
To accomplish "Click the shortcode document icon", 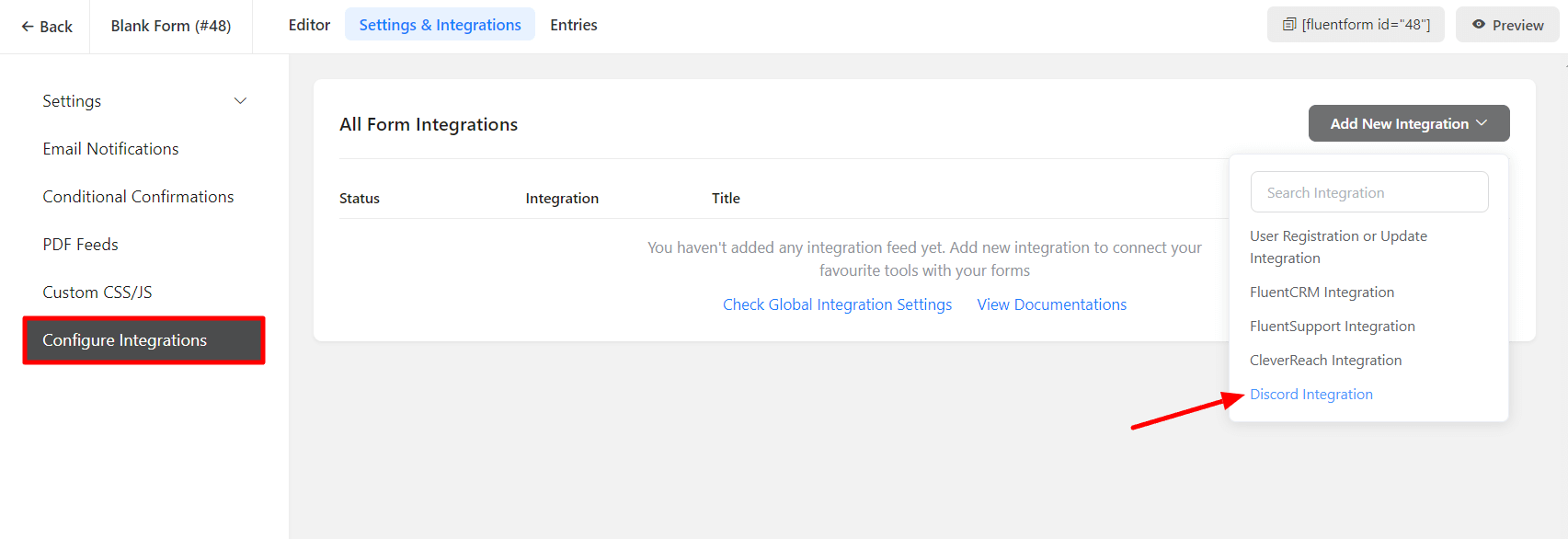I will point(1289,25).
